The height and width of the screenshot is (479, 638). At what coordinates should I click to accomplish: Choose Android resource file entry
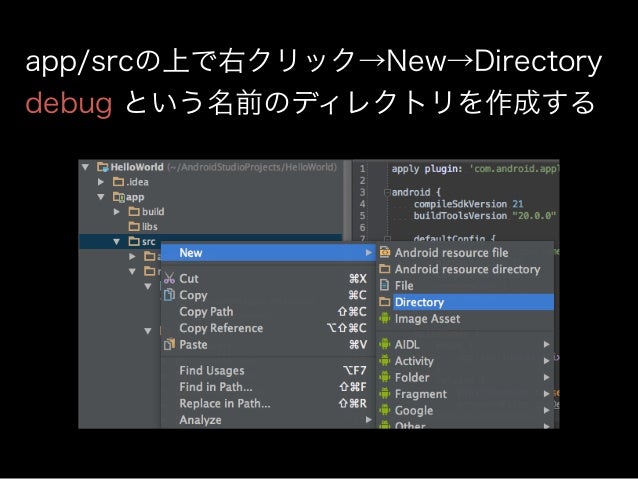tap(466, 253)
